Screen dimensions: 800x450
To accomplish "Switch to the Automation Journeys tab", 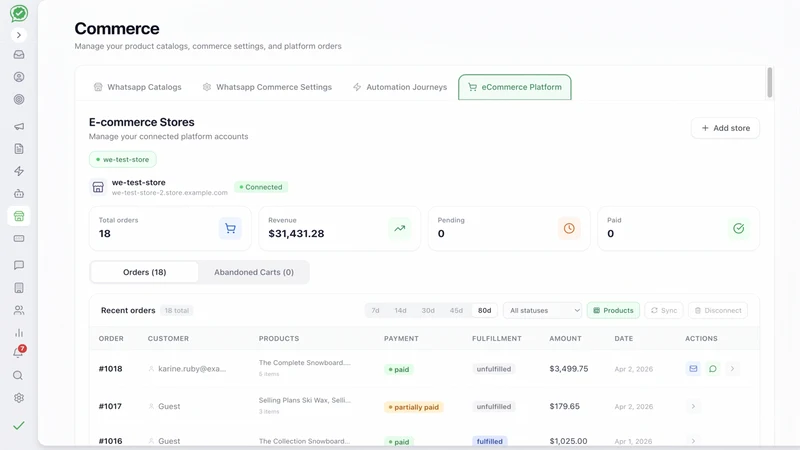I will click(399, 87).
